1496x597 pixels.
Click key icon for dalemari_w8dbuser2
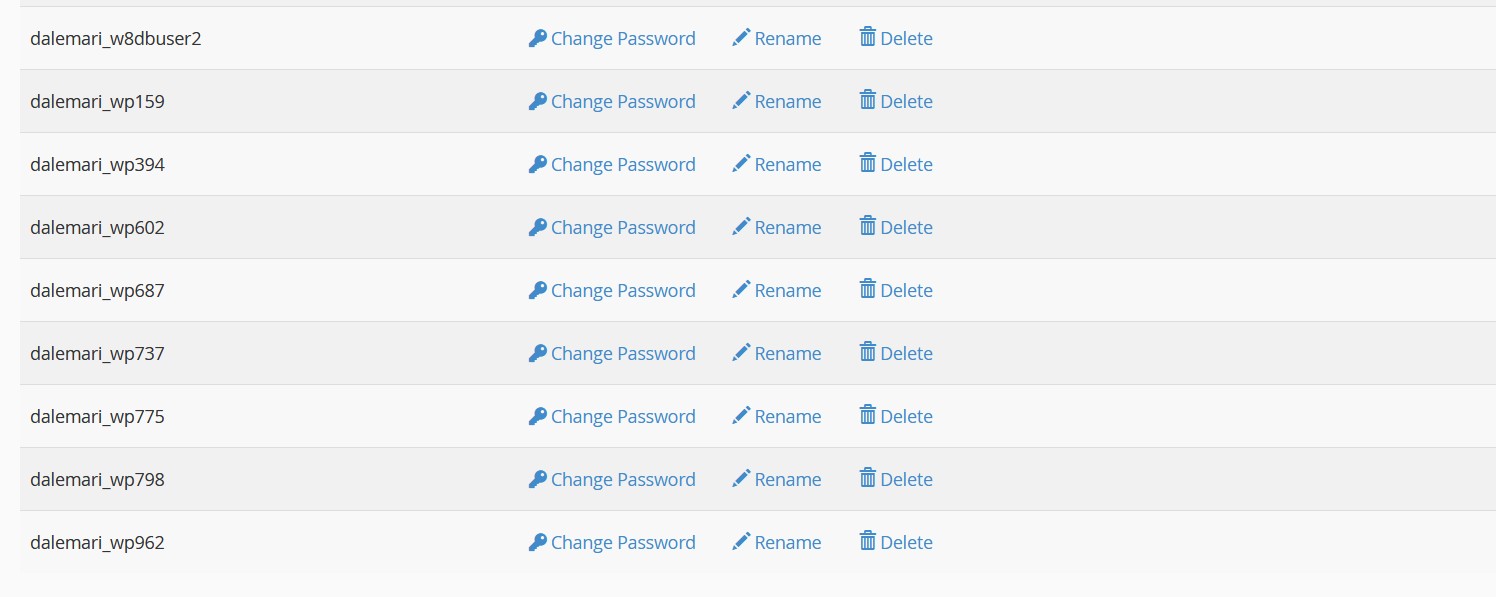pyautogui.click(x=538, y=38)
